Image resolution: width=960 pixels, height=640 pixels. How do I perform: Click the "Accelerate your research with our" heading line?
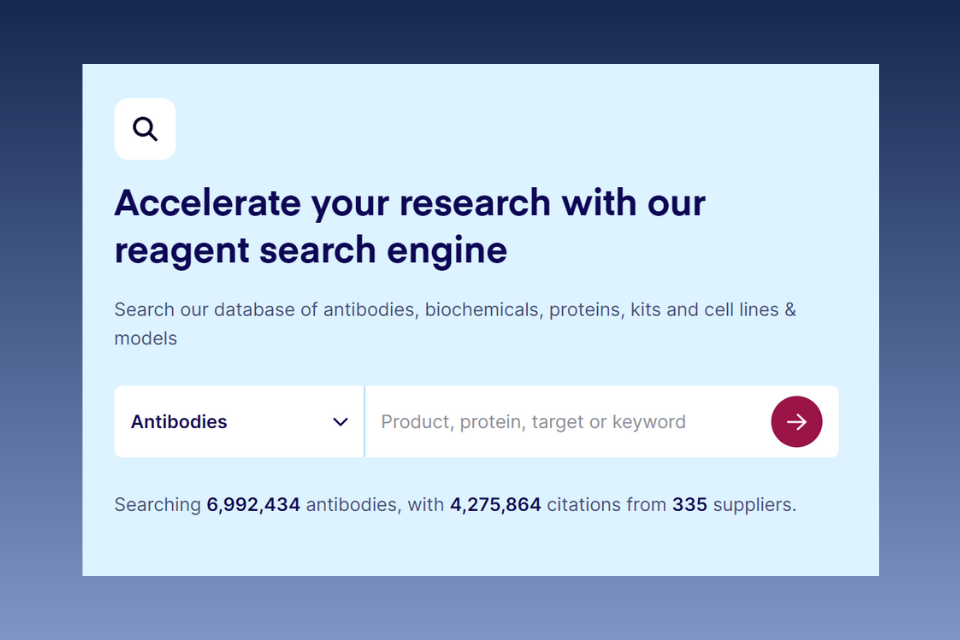pos(410,203)
